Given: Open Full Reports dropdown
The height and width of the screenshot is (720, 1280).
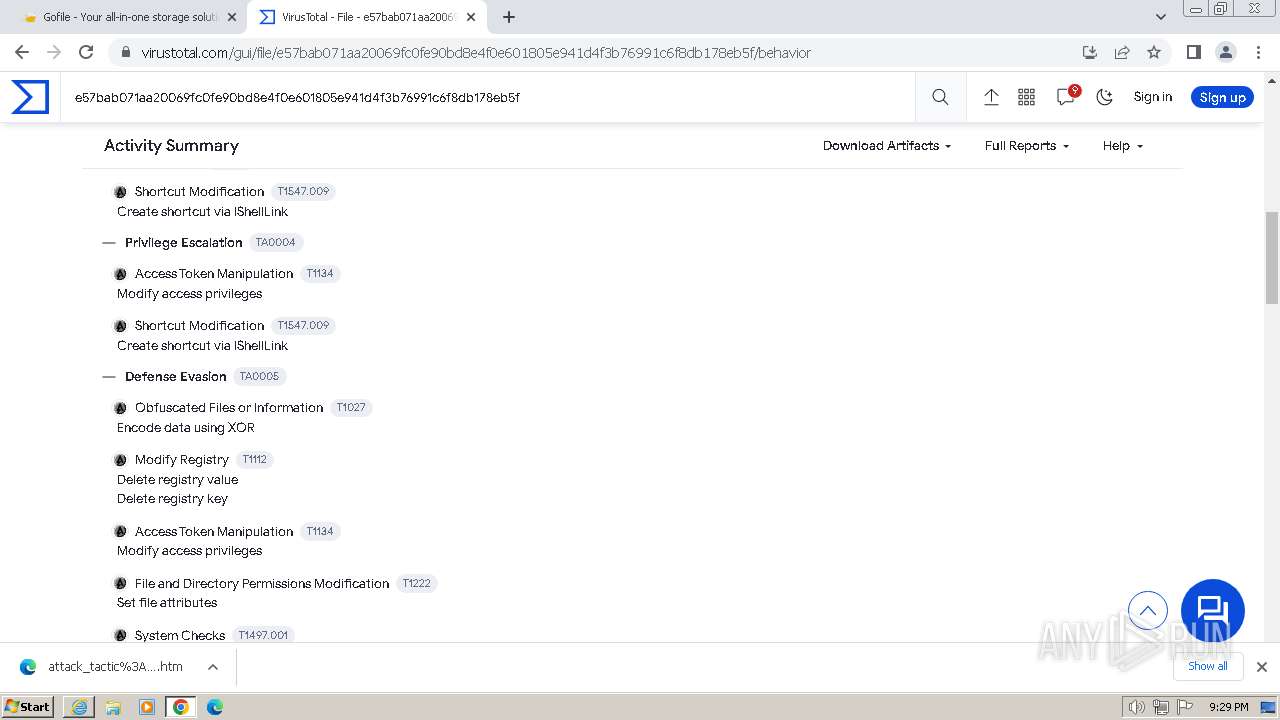Looking at the screenshot, I should [x=1027, y=146].
